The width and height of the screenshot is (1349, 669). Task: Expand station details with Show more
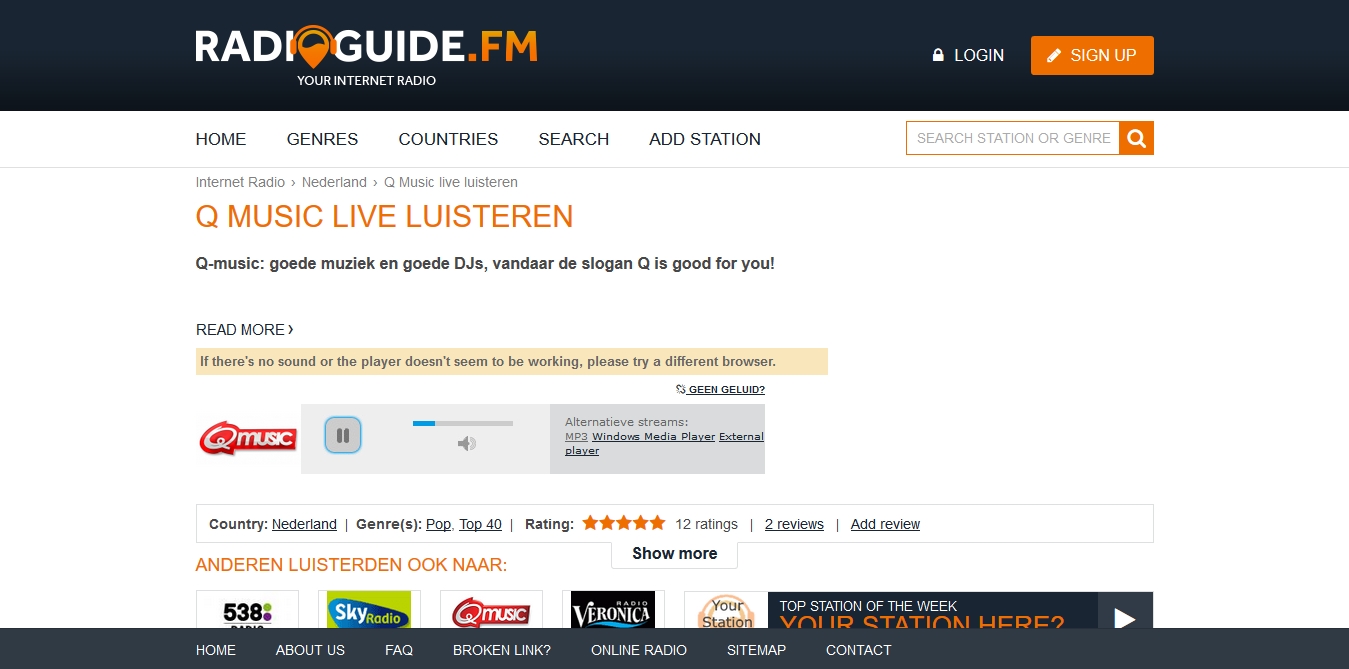tap(674, 553)
